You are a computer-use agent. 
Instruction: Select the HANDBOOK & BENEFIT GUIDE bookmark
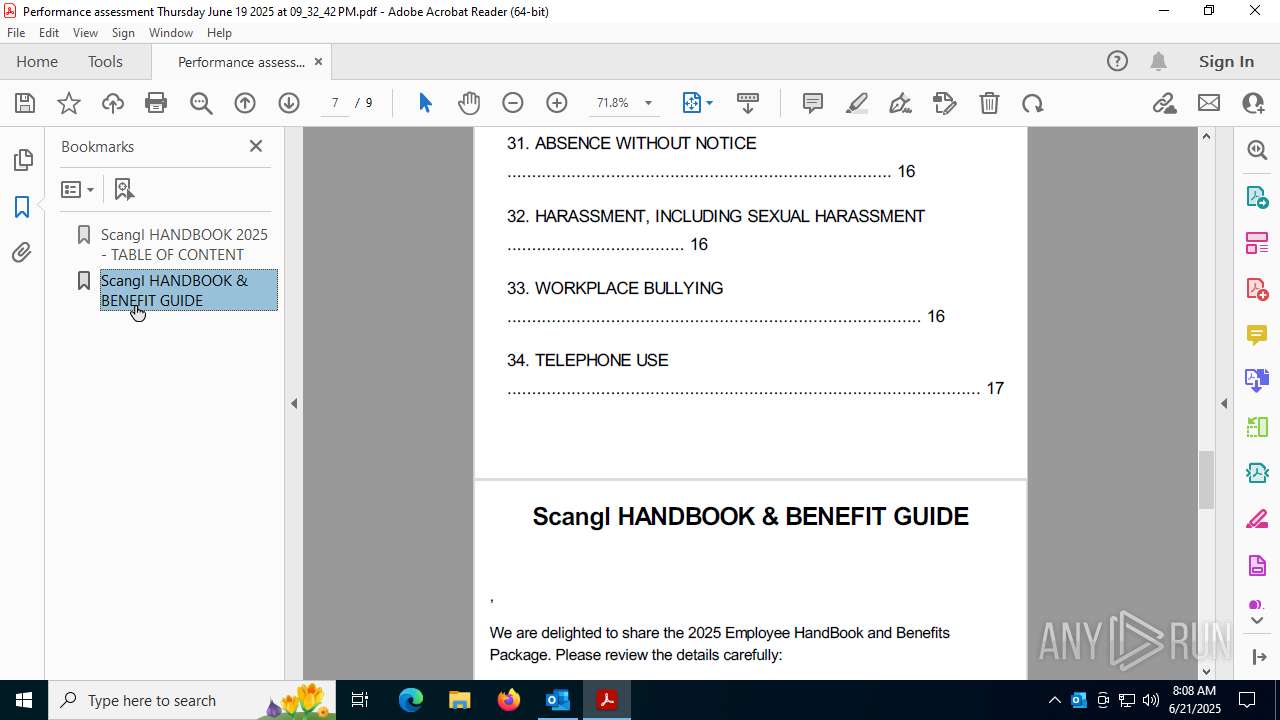[x=188, y=290]
